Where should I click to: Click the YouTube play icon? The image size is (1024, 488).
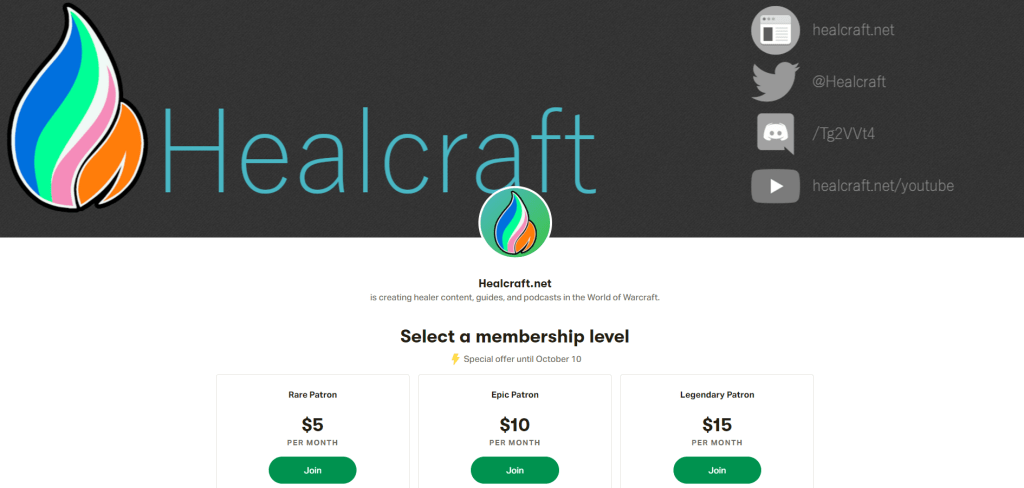(x=776, y=186)
